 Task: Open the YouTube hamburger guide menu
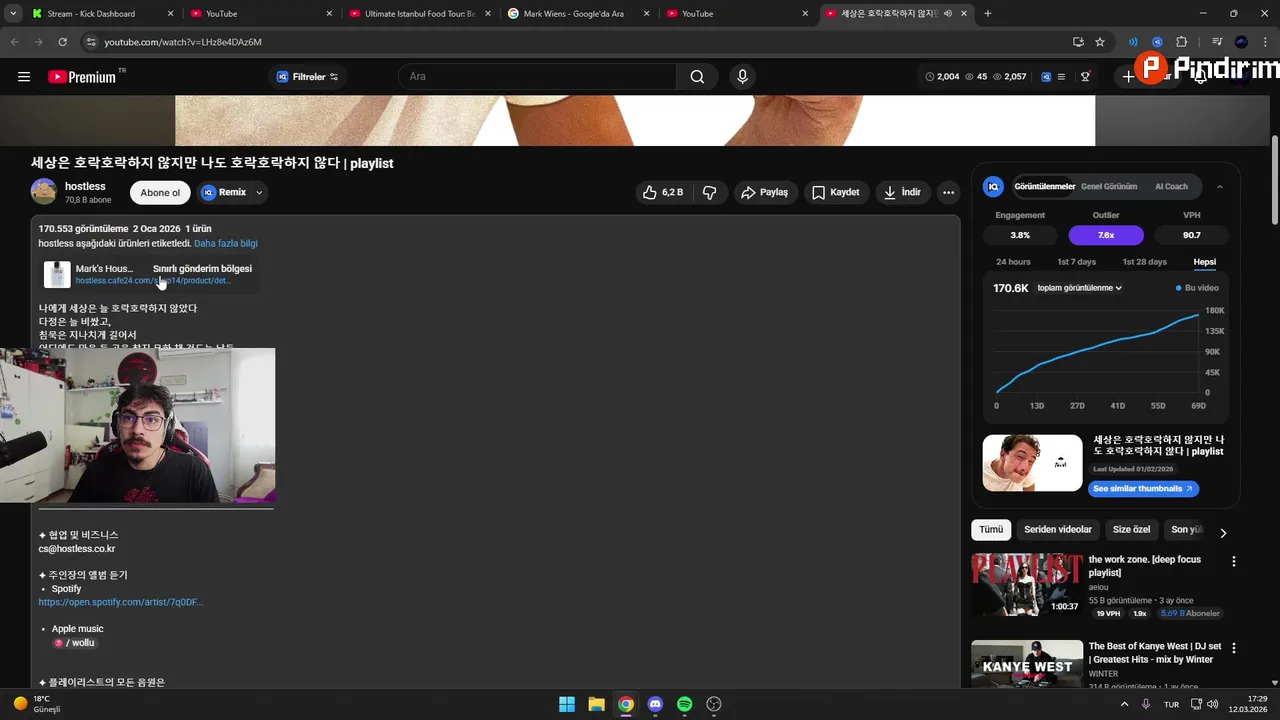click(24, 77)
